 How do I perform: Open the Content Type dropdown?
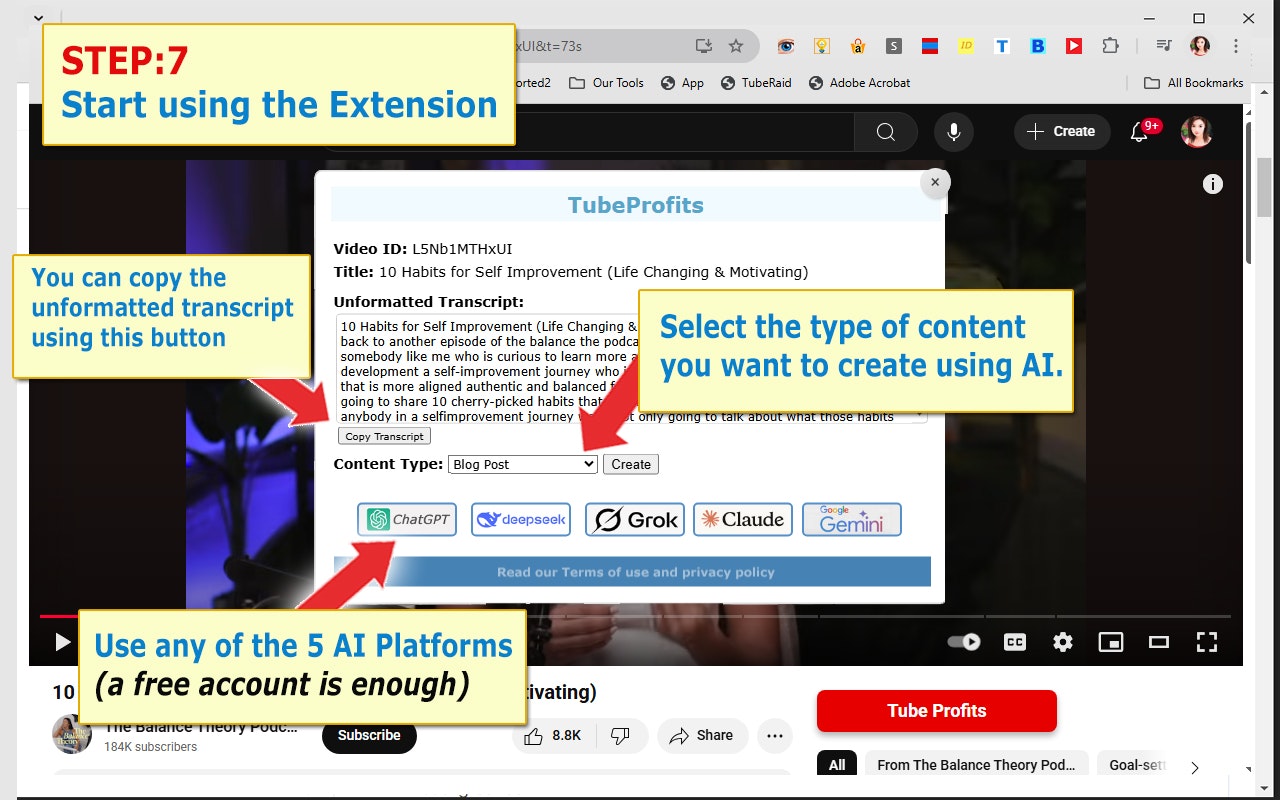523,464
